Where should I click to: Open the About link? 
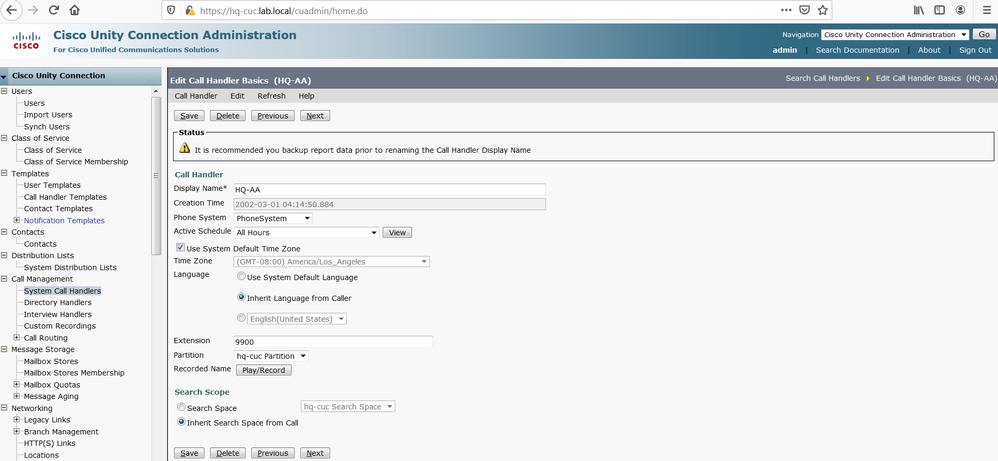point(929,50)
